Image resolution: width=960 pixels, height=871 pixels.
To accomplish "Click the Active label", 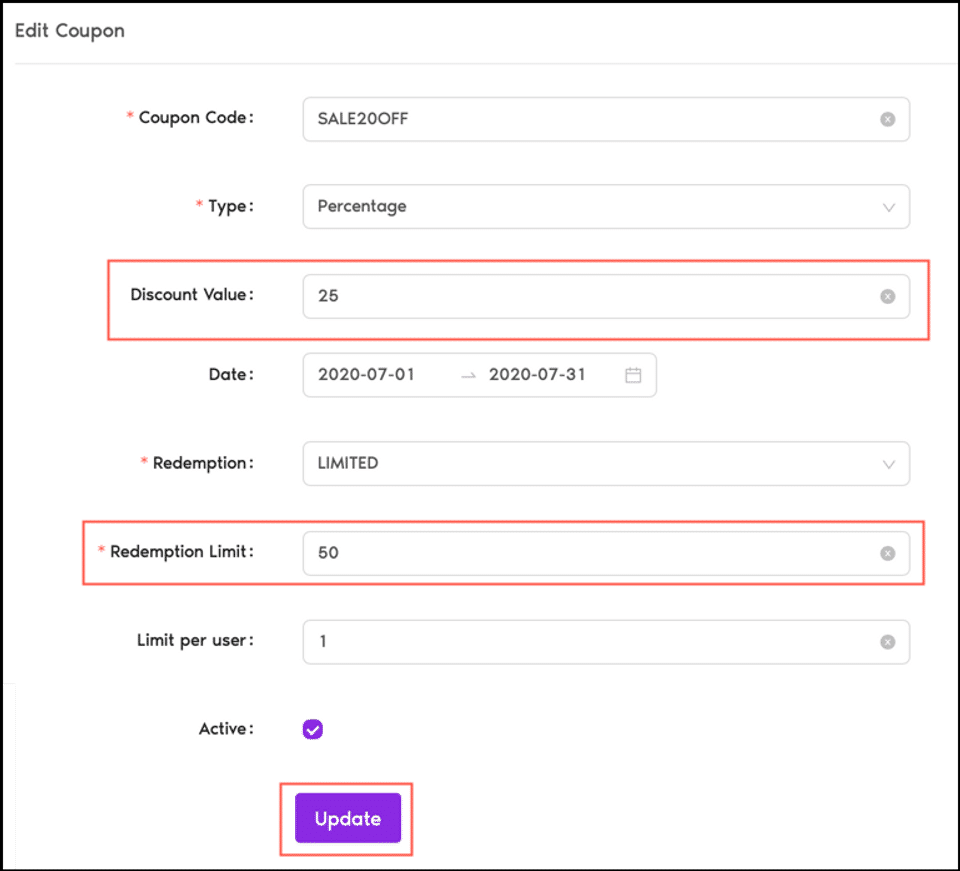I will tap(226, 729).
